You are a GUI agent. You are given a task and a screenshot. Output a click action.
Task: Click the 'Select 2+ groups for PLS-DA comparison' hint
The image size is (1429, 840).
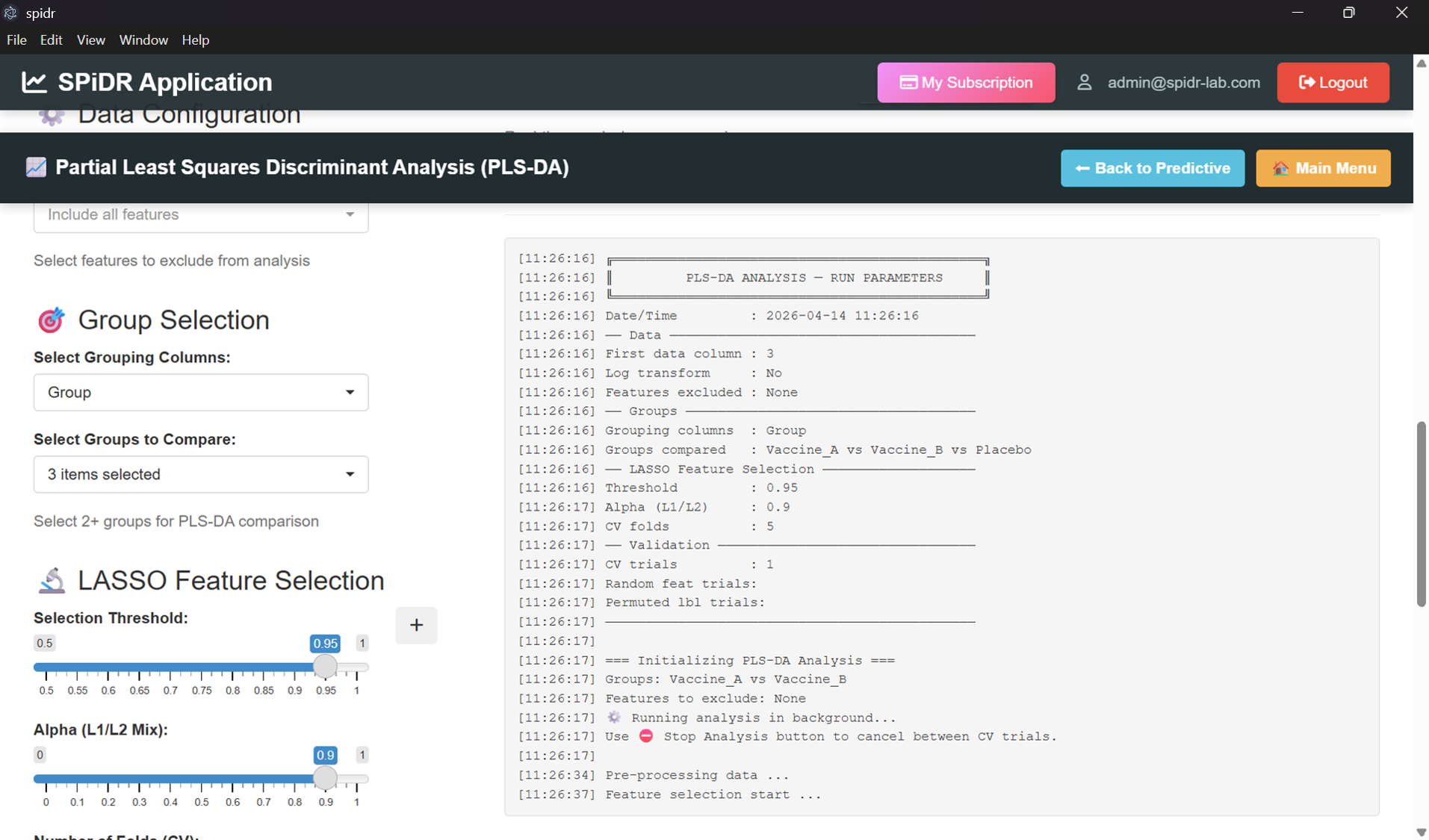point(176,521)
